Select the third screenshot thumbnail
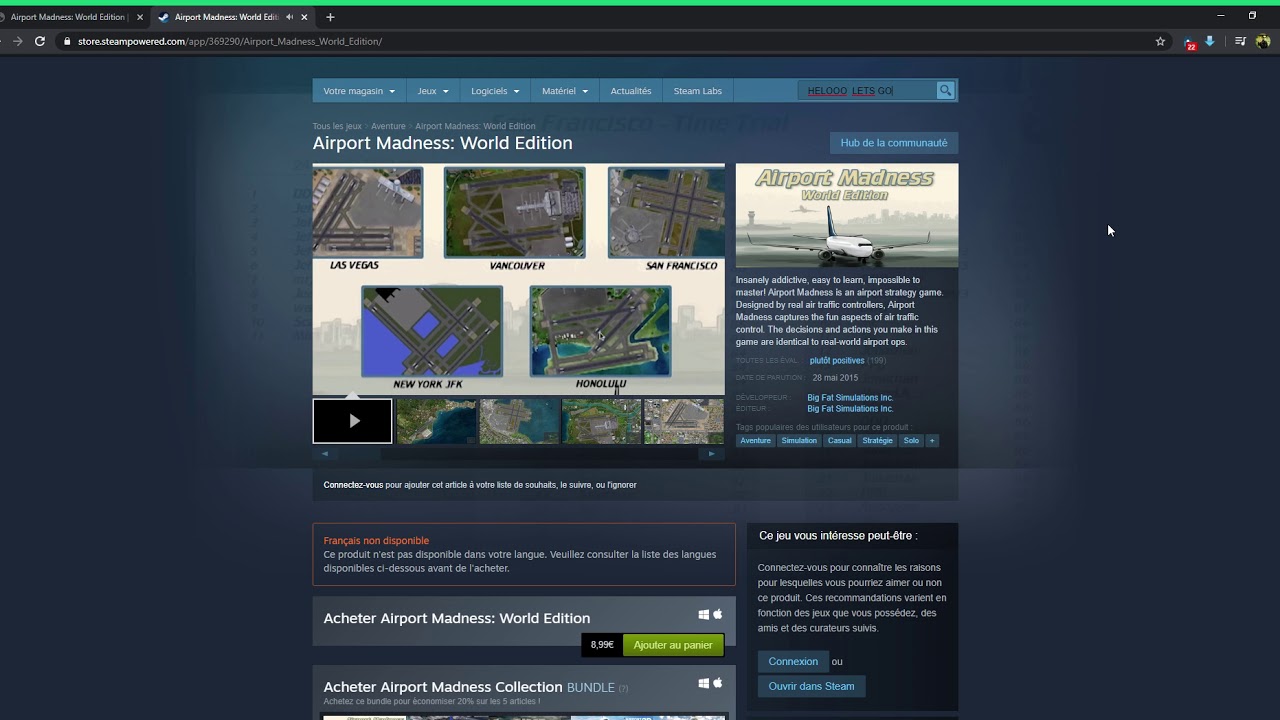Image resolution: width=1280 pixels, height=720 pixels. 519,421
